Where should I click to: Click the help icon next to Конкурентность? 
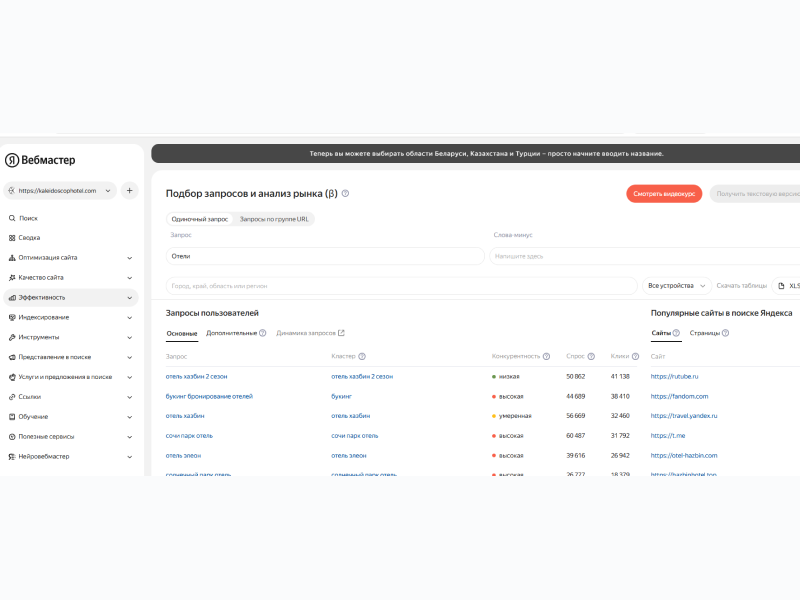(x=546, y=356)
